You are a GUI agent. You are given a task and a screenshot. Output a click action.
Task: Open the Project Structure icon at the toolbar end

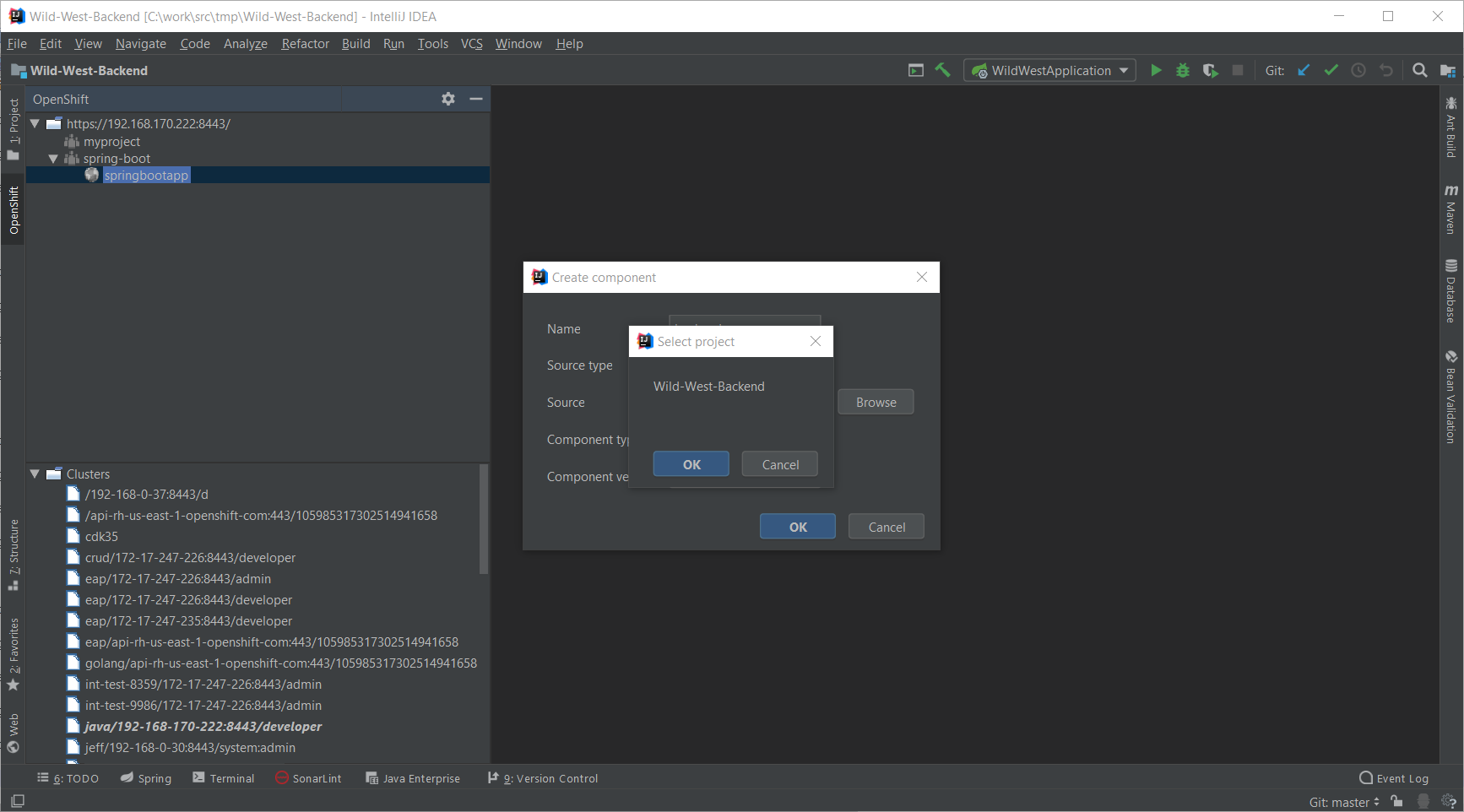pyautogui.click(x=1448, y=70)
